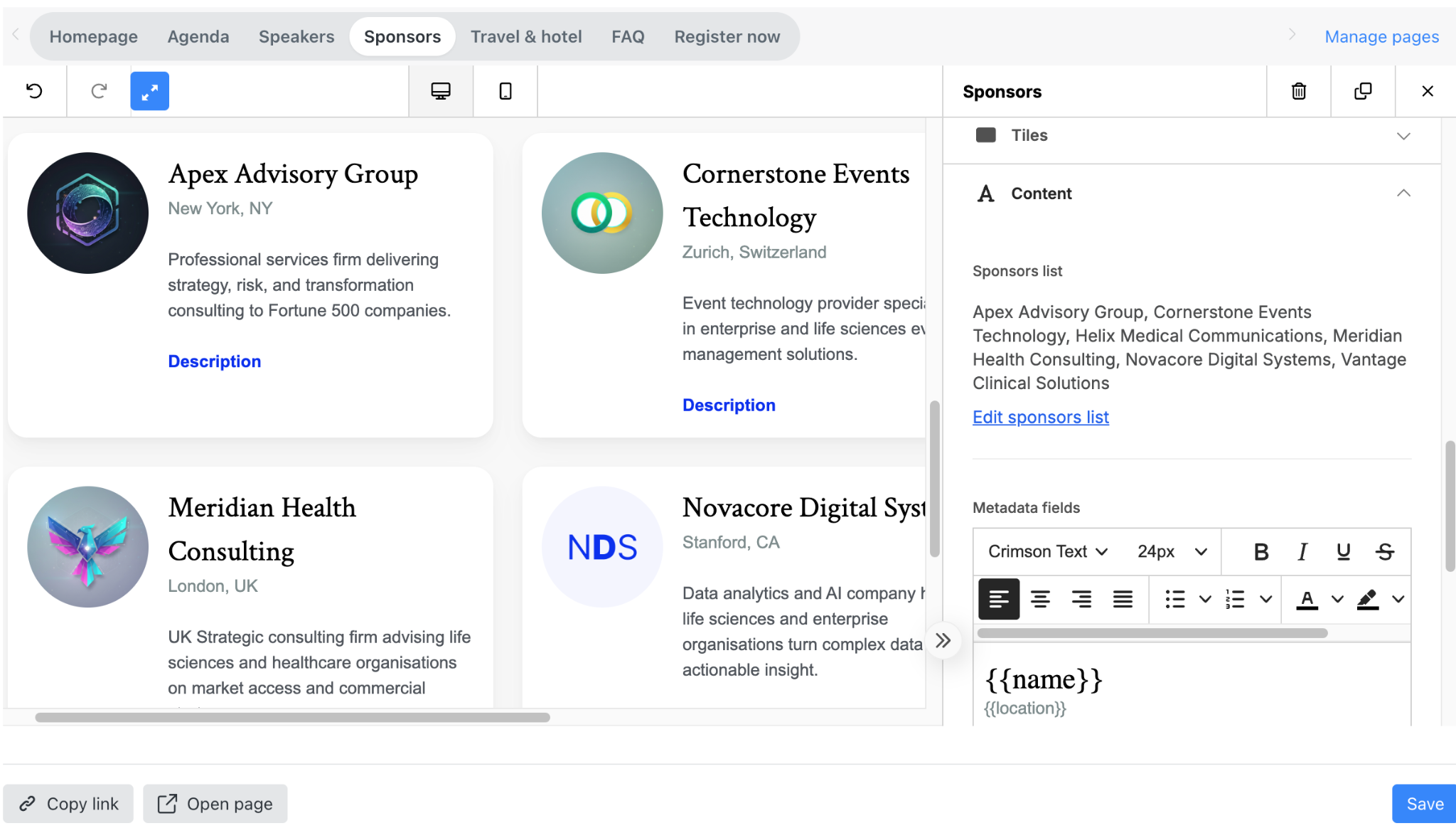Open Cornerstone Events Technology Description link
The image size is (1456, 833).
(729, 405)
